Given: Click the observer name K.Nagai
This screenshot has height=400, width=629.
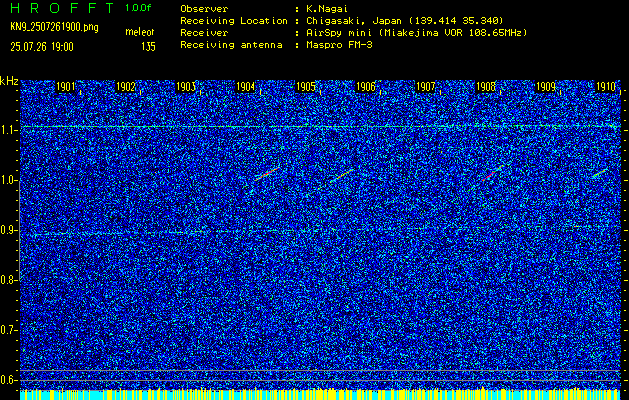Looking at the screenshot, I should (326, 8).
